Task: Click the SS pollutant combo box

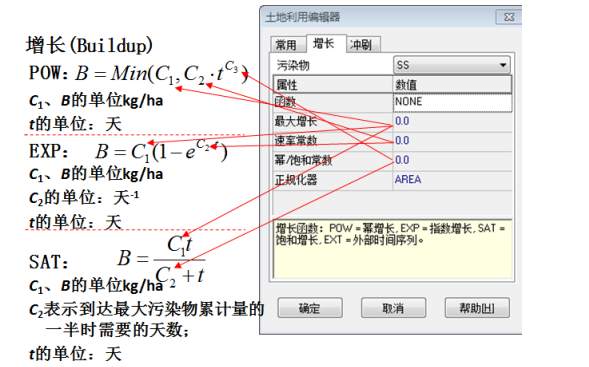Action: pyautogui.click(x=452, y=65)
